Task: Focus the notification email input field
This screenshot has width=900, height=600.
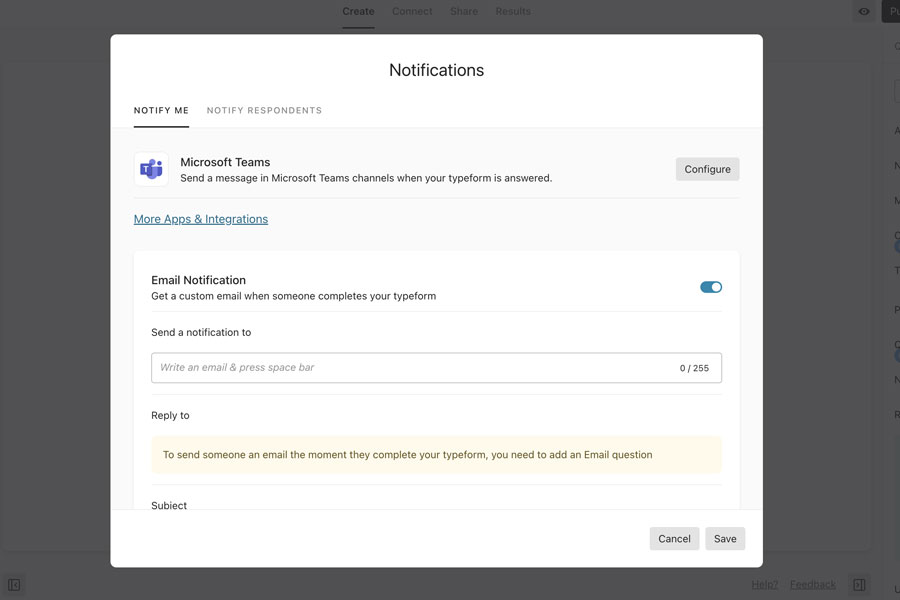Action: coord(436,367)
